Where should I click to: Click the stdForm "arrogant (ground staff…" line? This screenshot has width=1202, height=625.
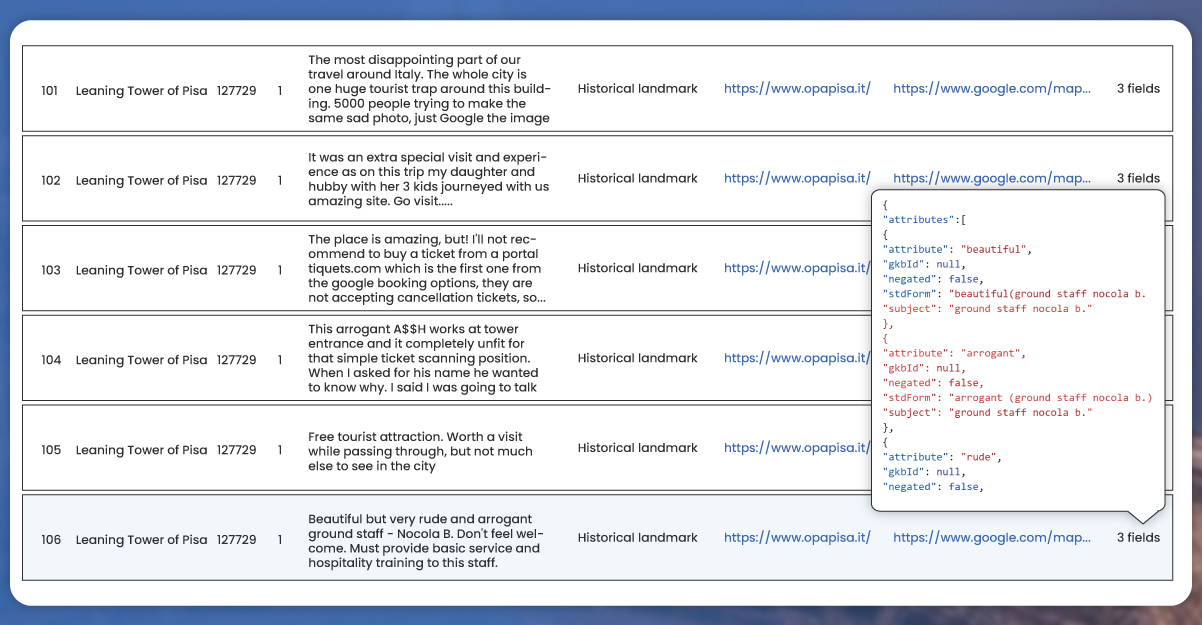1017,398
